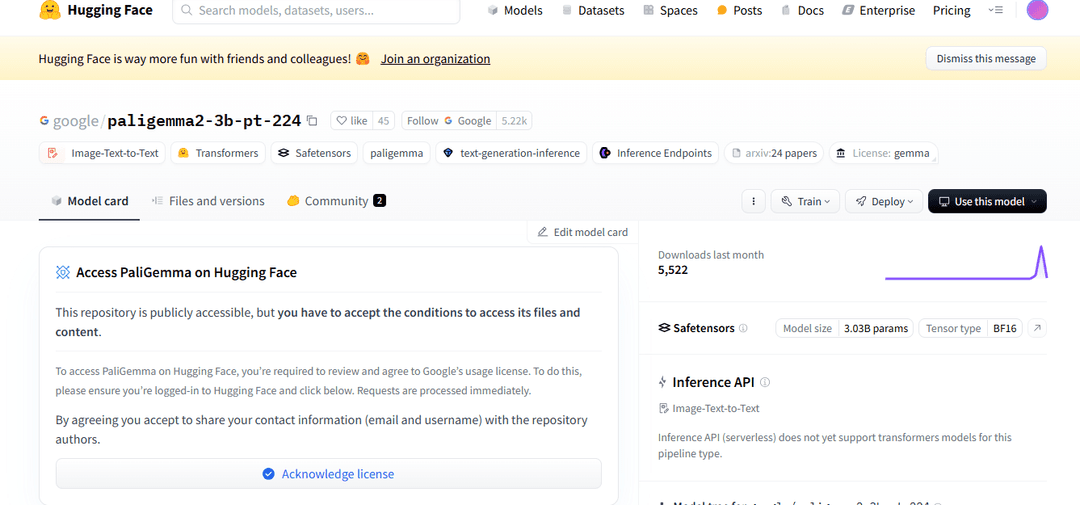Open the google organization link
1080x505 pixels.
[x=76, y=121]
